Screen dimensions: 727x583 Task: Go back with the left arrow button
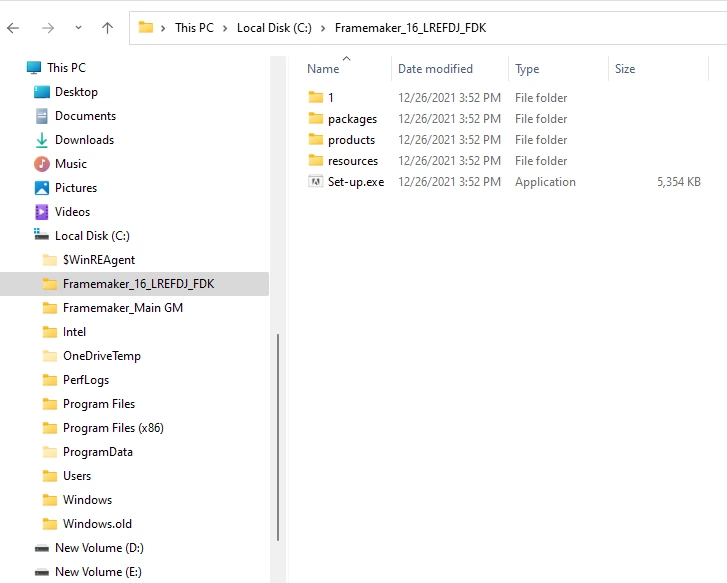13,28
